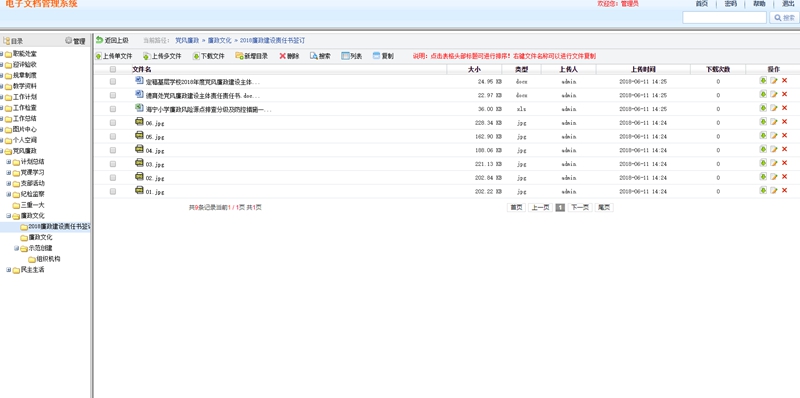This screenshot has width=800, height=398.
Task: Click the 管理 gear button in the sidebar
Action: tap(76, 41)
